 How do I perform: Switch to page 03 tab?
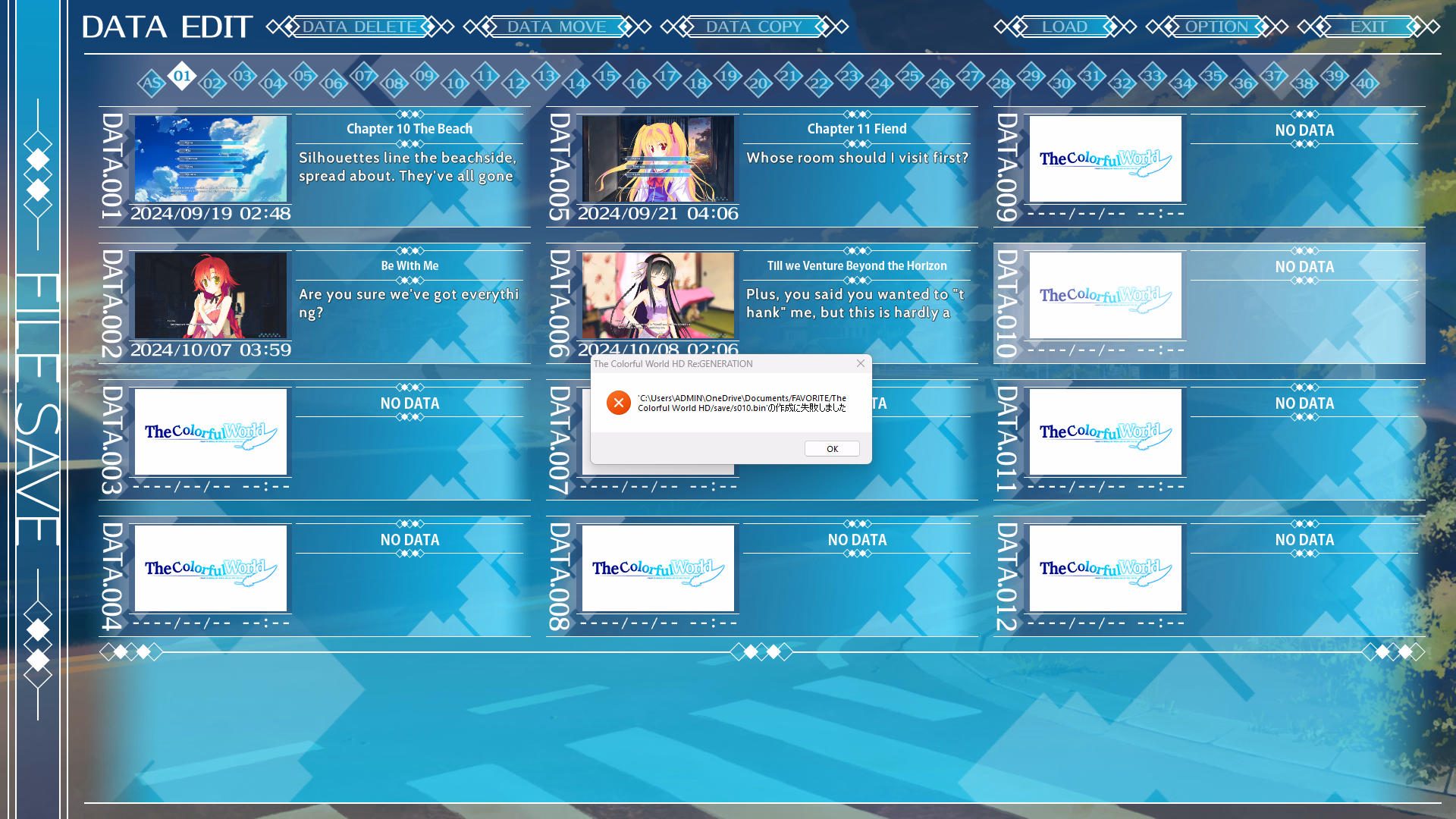243,76
